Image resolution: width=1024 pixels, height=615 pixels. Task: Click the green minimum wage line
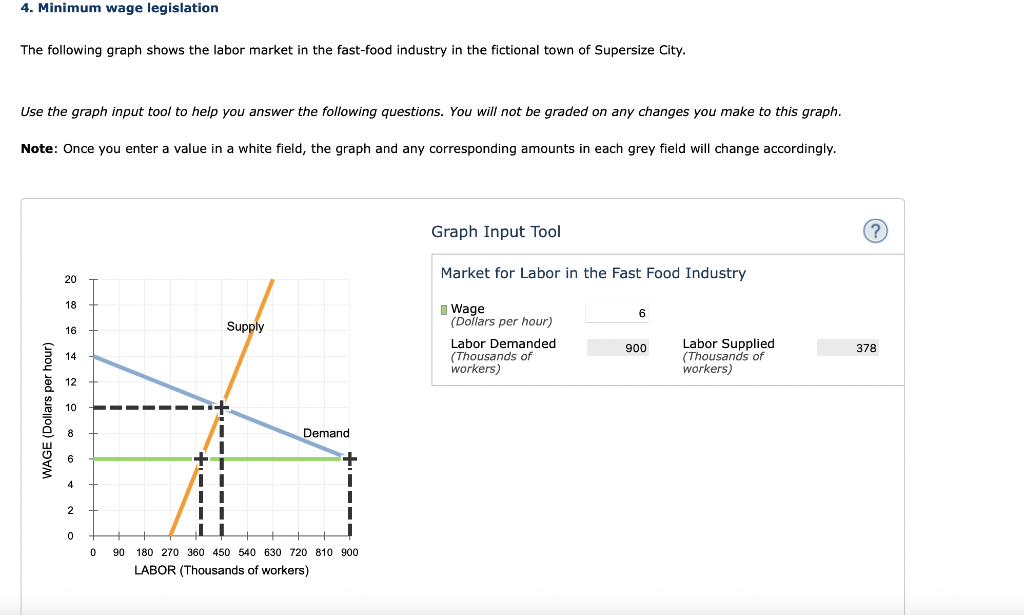pyautogui.click(x=150, y=458)
